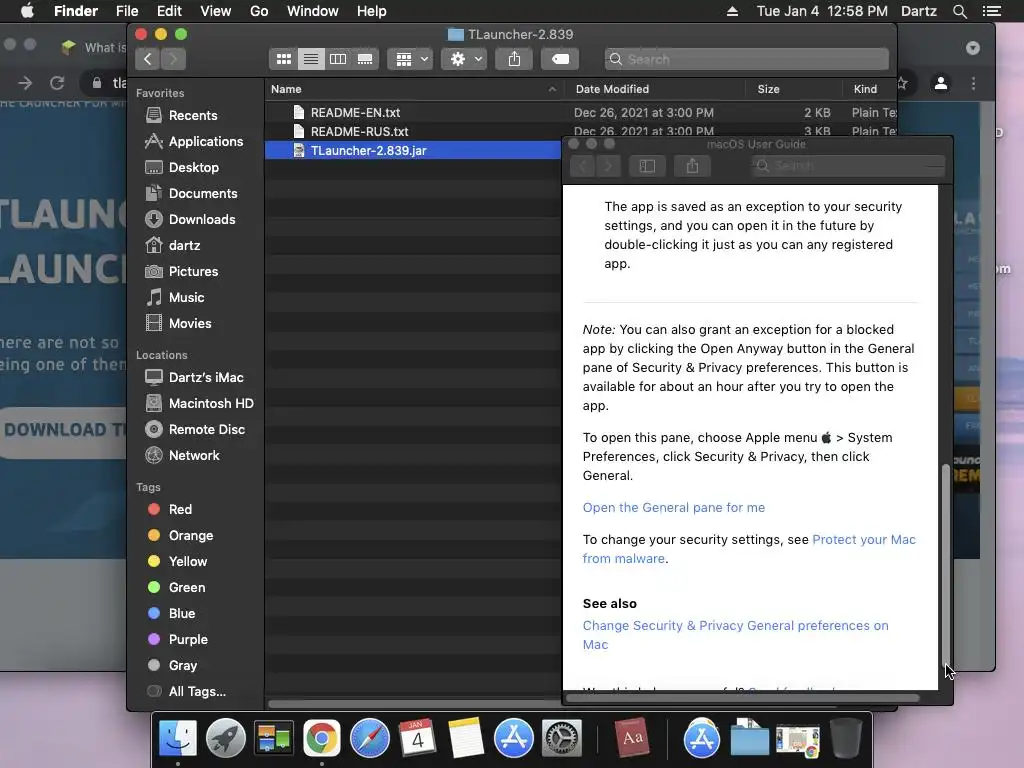Image resolution: width=1024 pixels, height=768 pixels.
Task: Open the Apple menu
Action: click(27, 11)
